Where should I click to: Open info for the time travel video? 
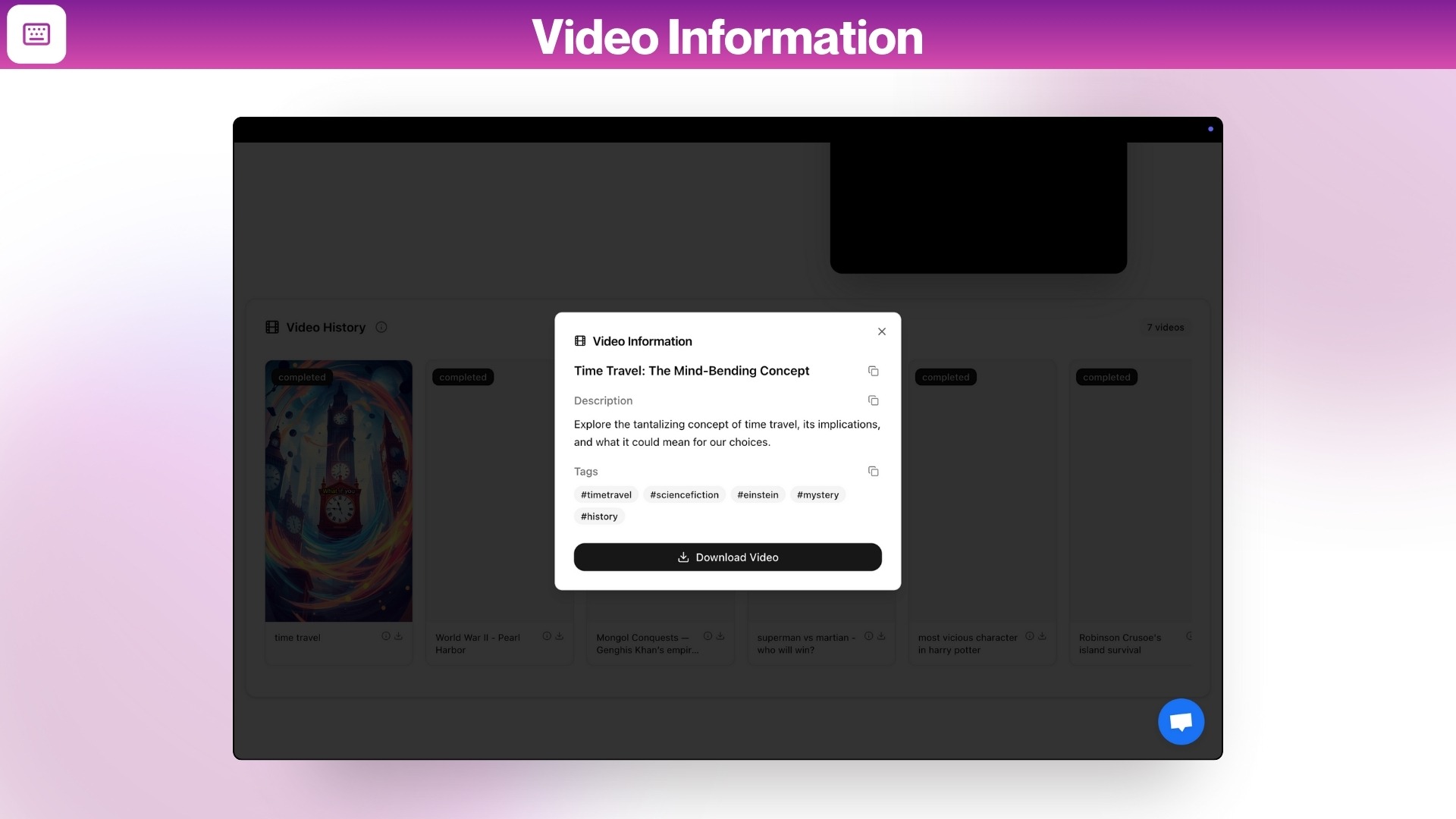click(x=384, y=636)
